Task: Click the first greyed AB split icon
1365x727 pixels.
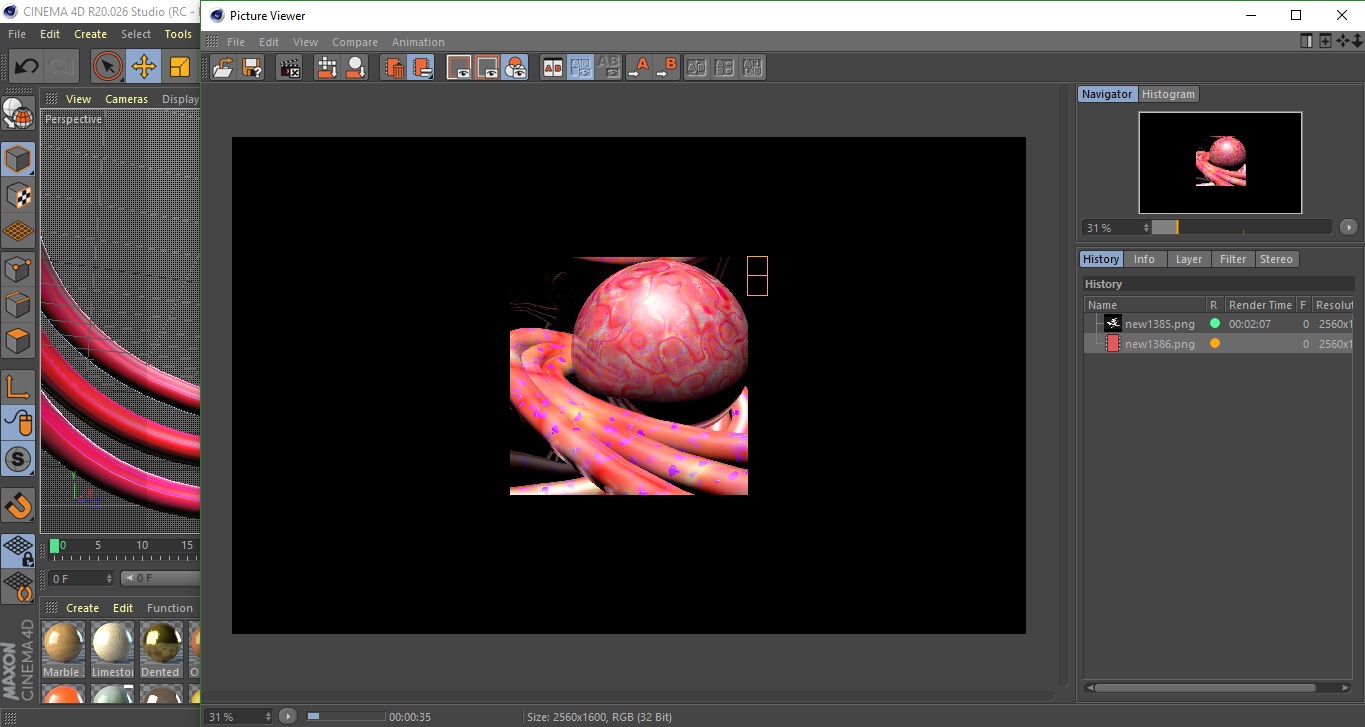Action: click(697, 67)
